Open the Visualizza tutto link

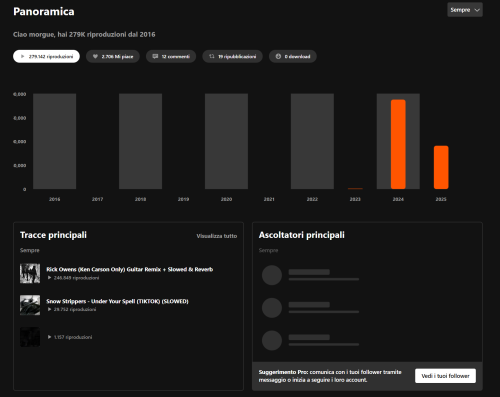tap(217, 236)
